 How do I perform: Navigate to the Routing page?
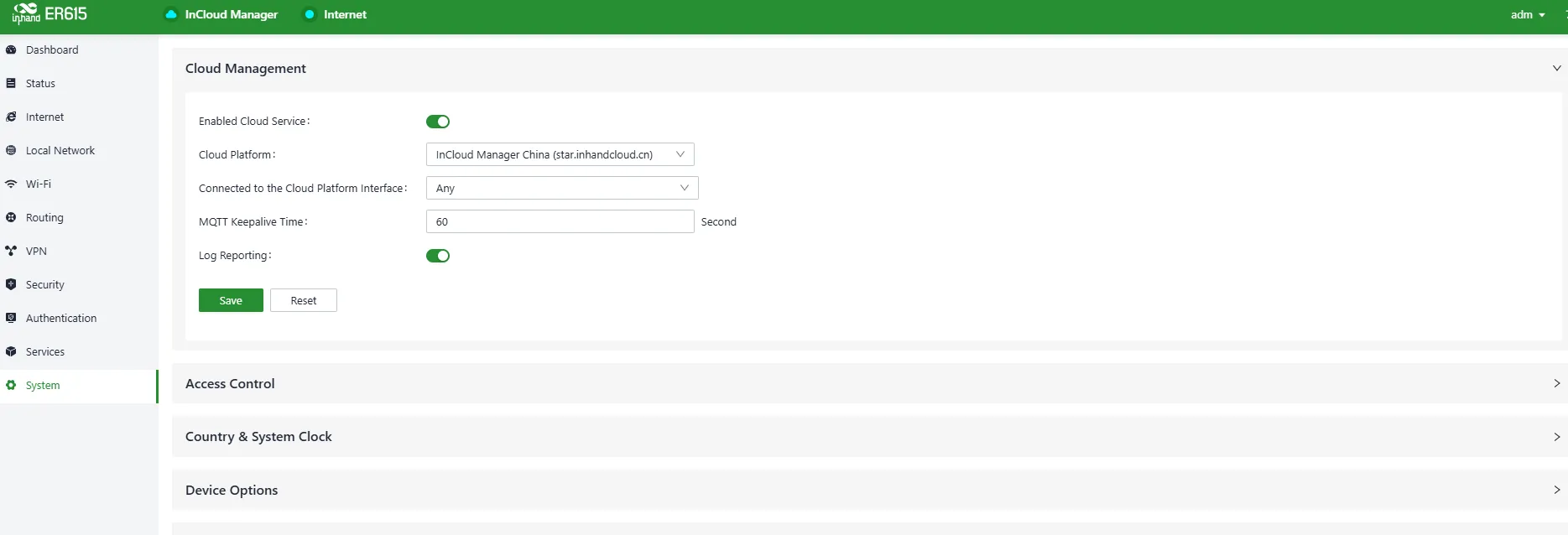tap(79, 217)
